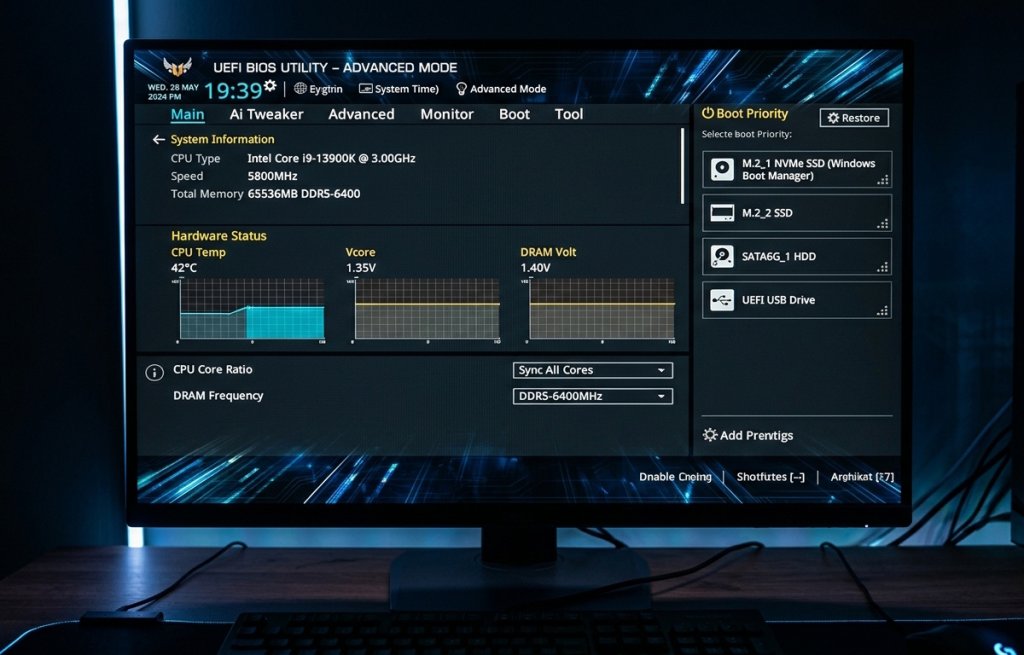Select the M.2_2 SSD boot entry
This screenshot has width=1024, height=655.
(x=797, y=213)
